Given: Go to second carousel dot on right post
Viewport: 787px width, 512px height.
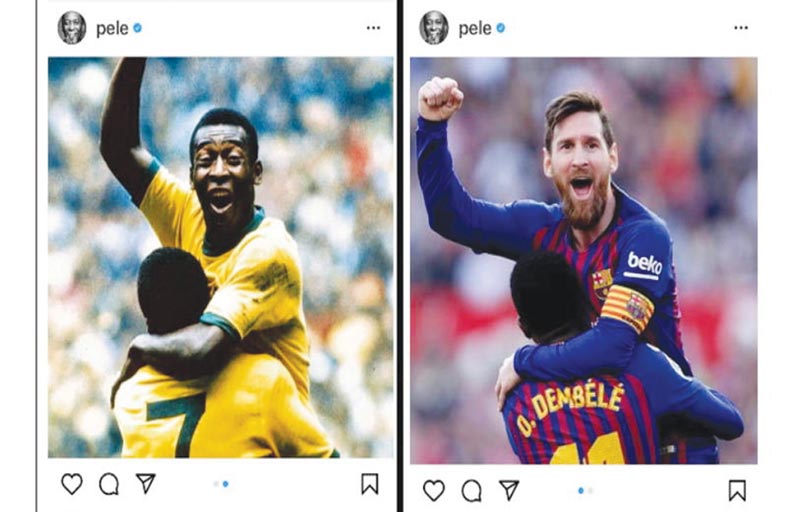Looking at the screenshot, I should tap(590, 491).
